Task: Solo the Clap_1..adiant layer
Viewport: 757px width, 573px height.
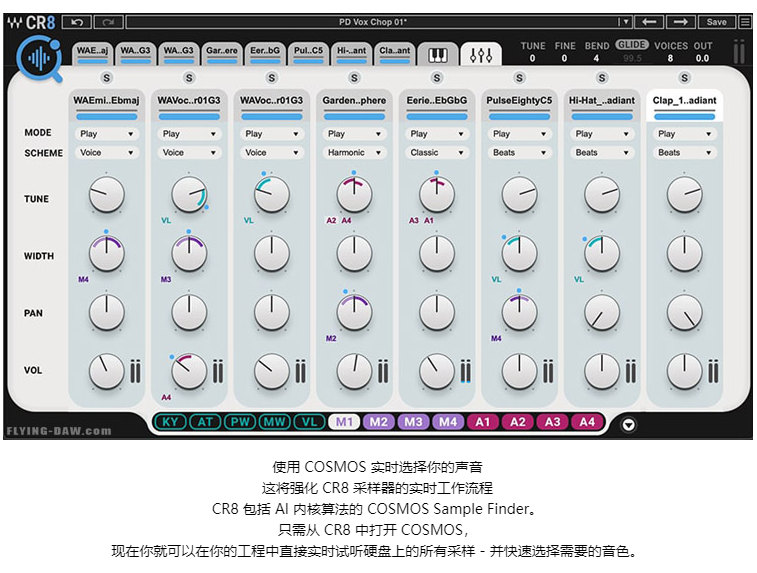Action: click(x=685, y=78)
